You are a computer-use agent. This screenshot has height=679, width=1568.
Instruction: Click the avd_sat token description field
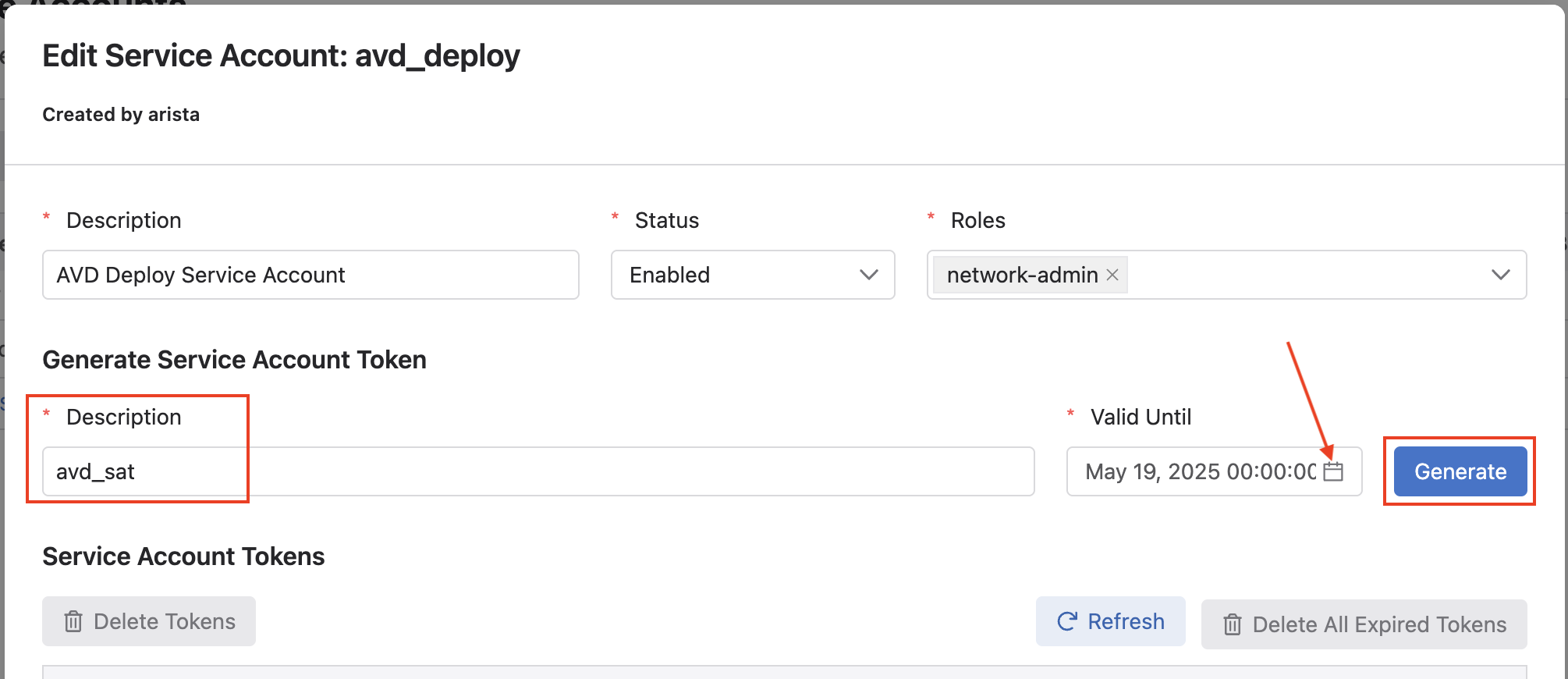(538, 471)
